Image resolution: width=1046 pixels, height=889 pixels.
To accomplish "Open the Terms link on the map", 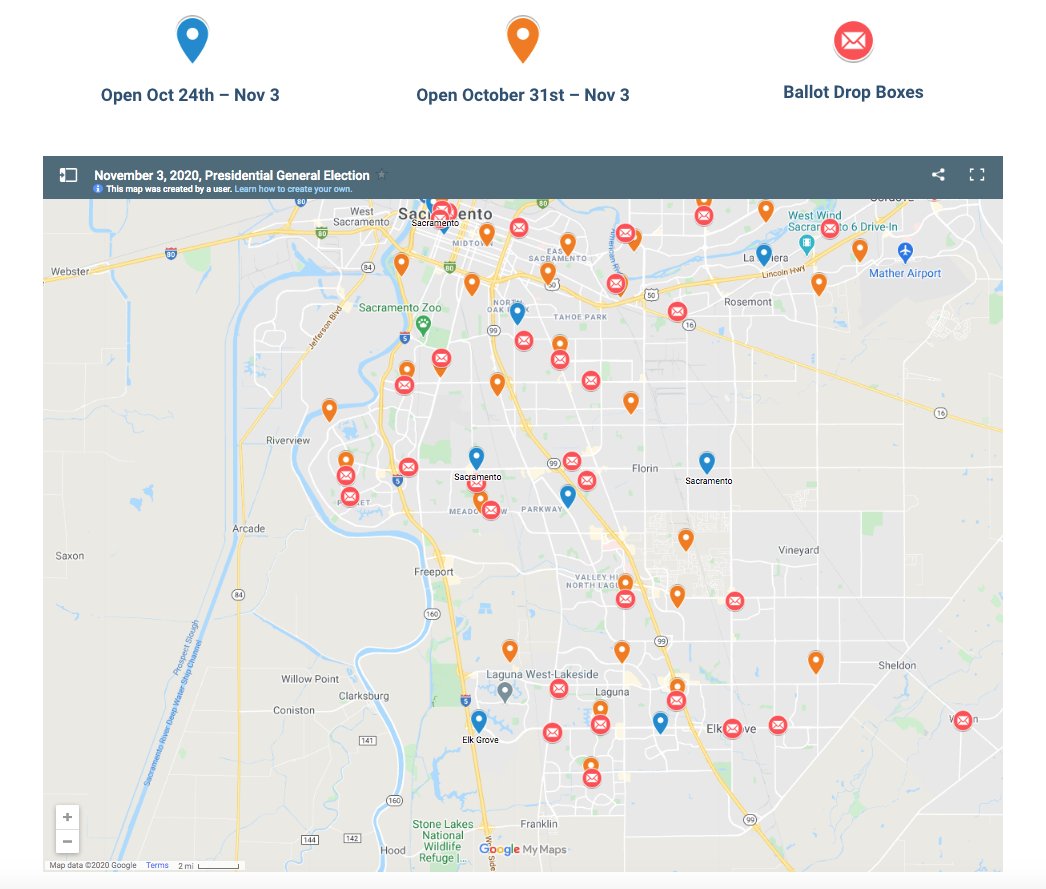I will click(x=157, y=865).
